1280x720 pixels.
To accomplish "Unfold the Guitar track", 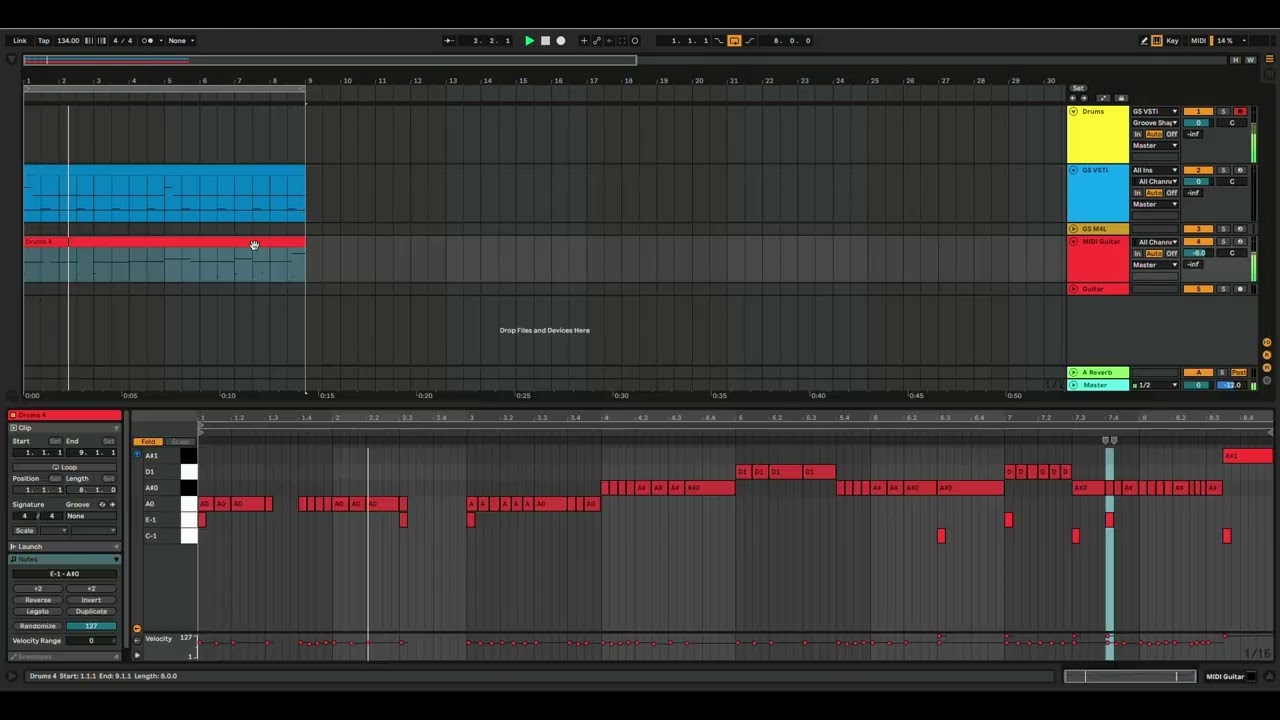I will (1073, 289).
